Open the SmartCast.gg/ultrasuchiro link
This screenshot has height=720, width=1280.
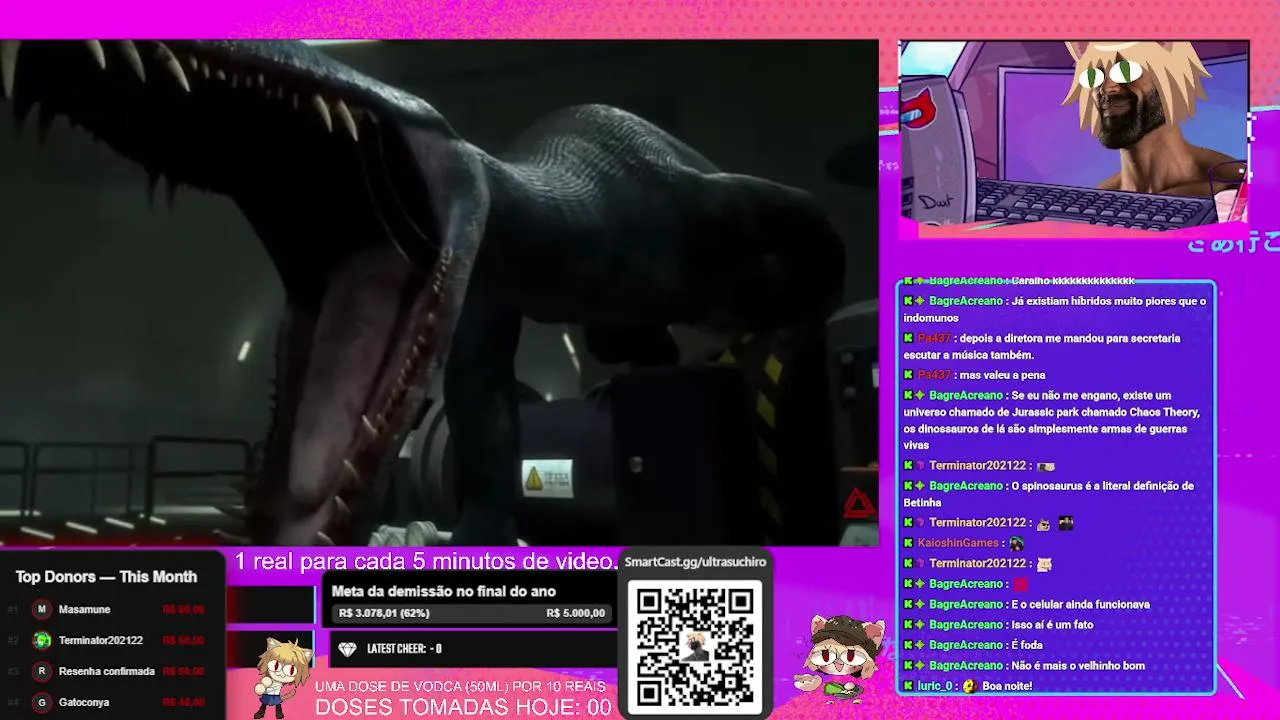coord(695,562)
